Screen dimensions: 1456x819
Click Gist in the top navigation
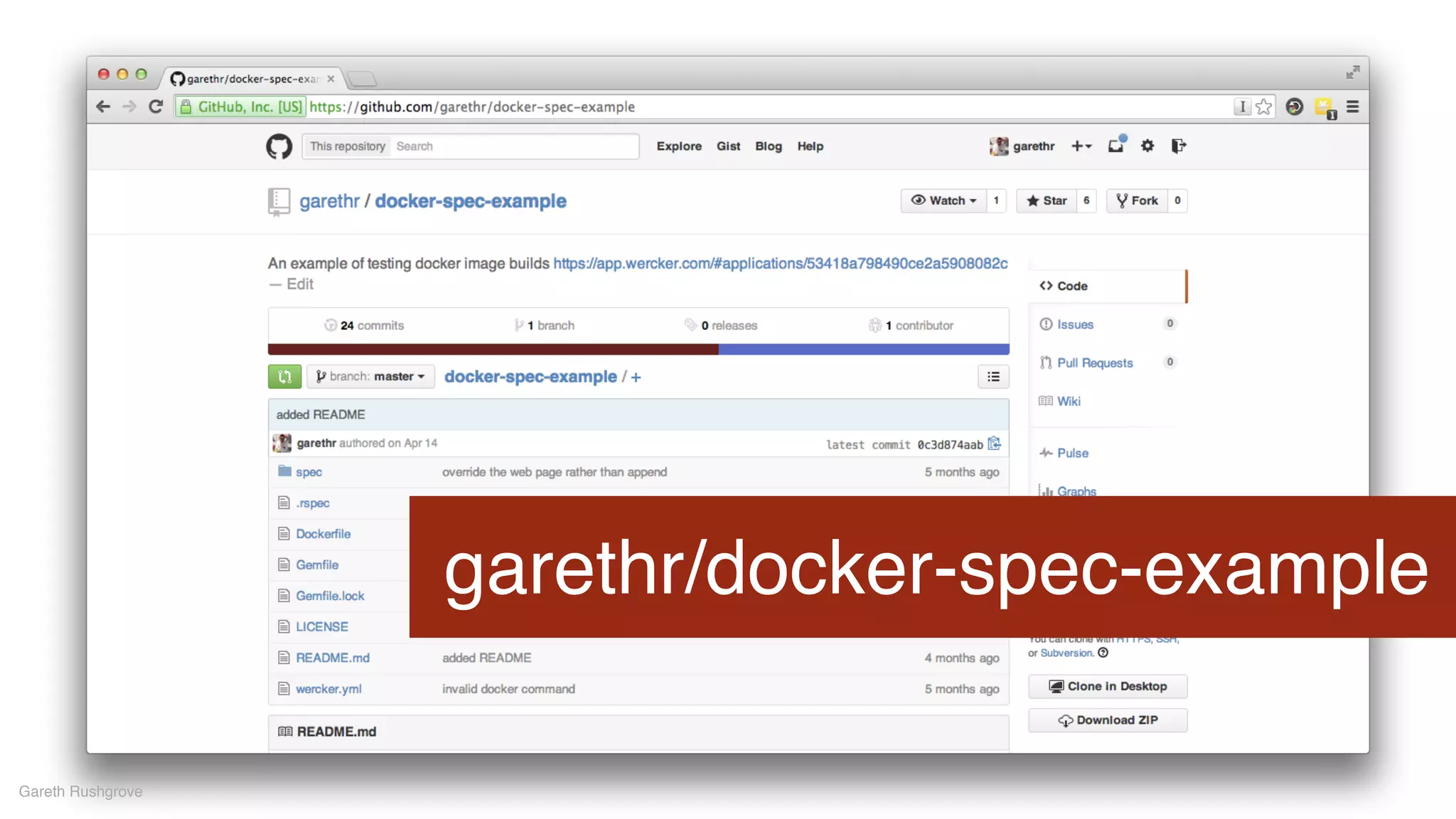[728, 146]
